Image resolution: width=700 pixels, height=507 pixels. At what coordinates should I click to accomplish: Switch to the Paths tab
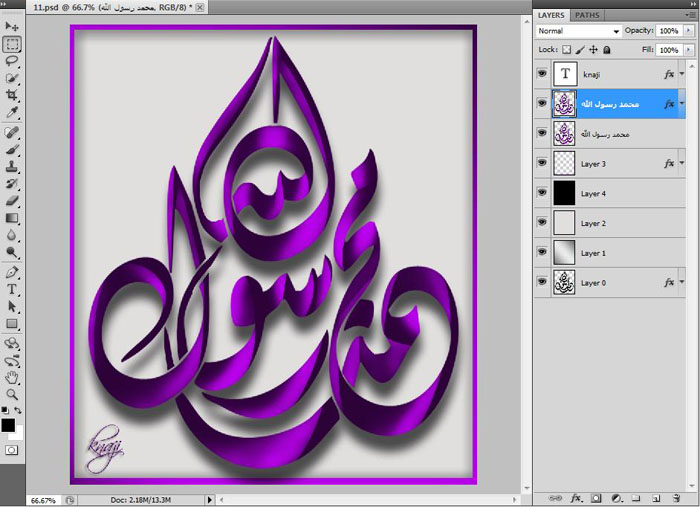588,15
